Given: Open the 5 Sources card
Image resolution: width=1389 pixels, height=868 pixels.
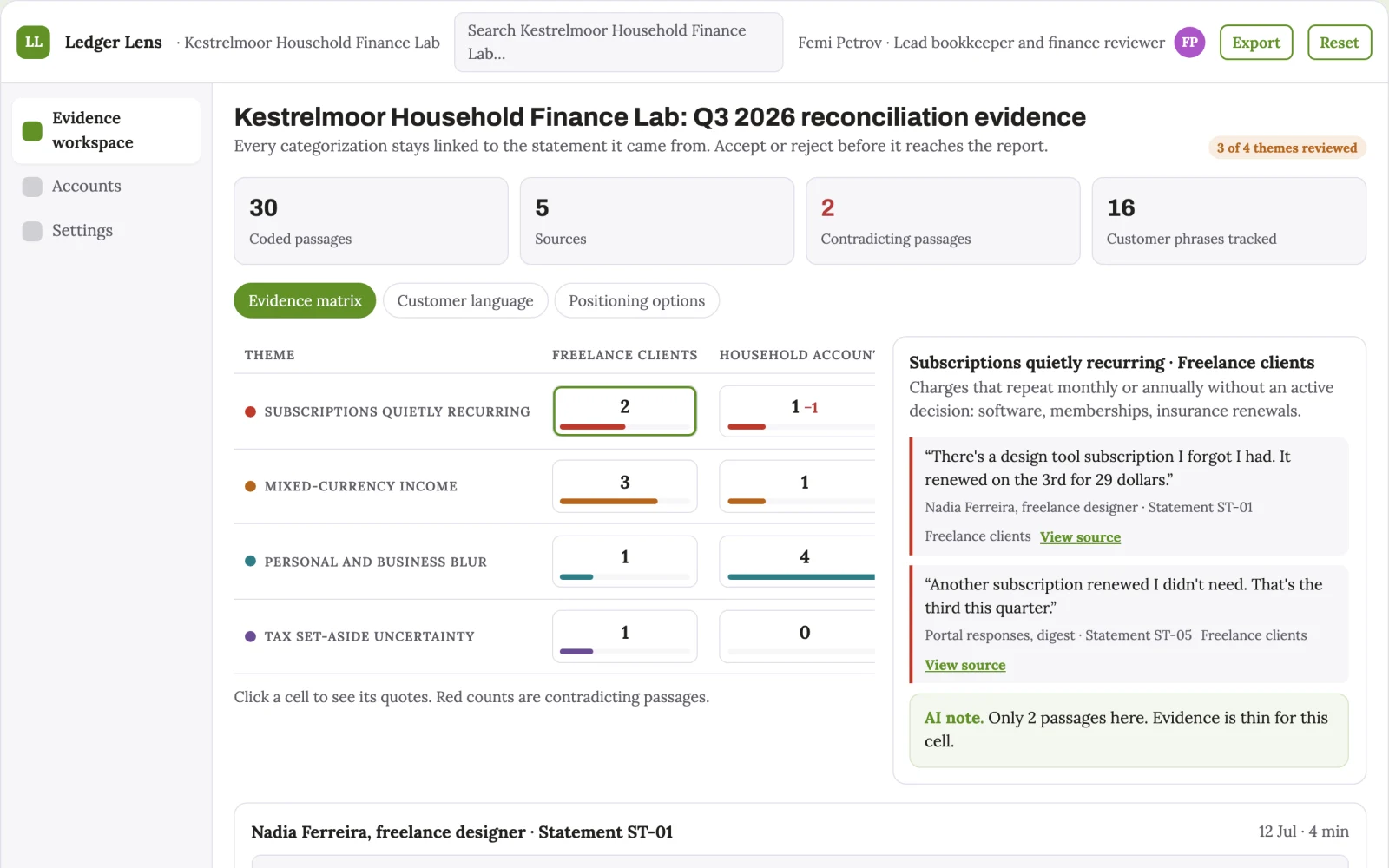Looking at the screenshot, I should point(656,220).
